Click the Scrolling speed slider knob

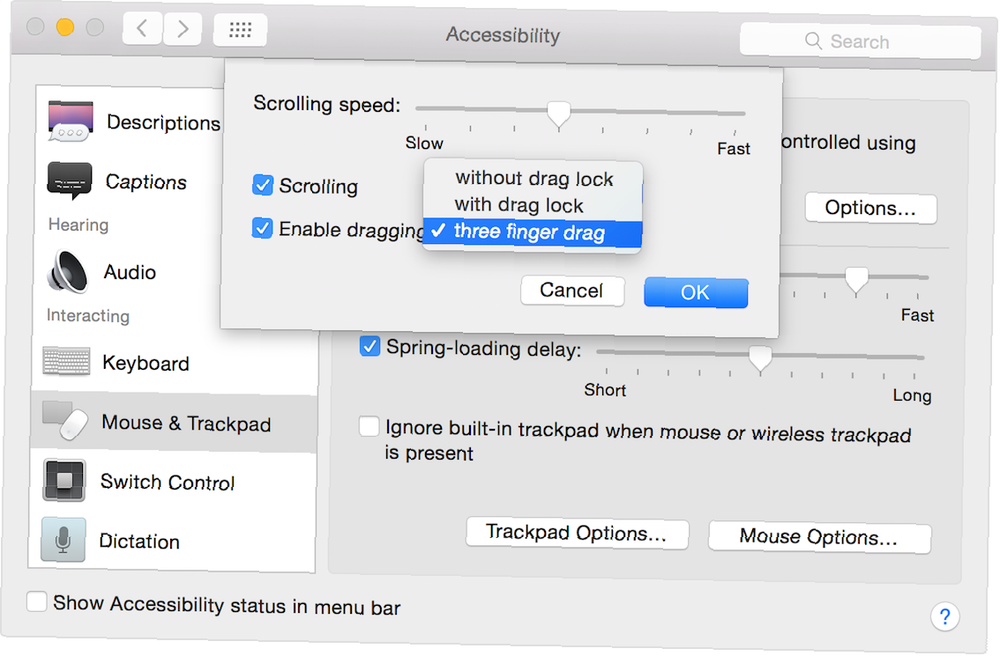coord(559,115)
